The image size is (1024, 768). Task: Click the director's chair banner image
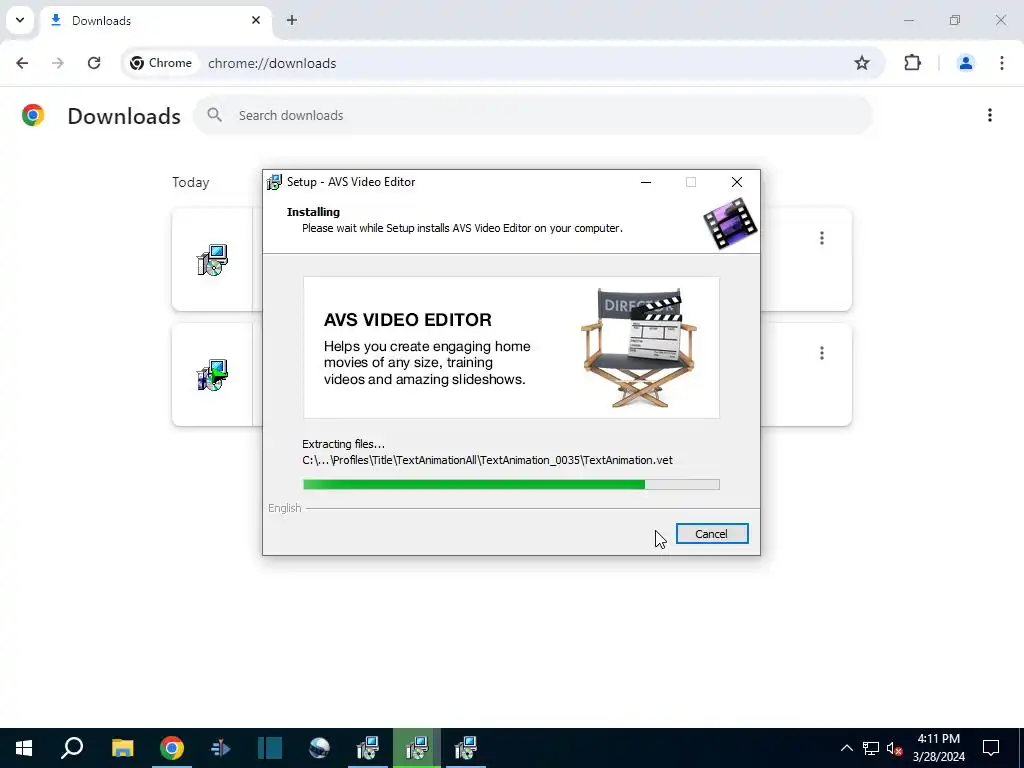point(511,347)
